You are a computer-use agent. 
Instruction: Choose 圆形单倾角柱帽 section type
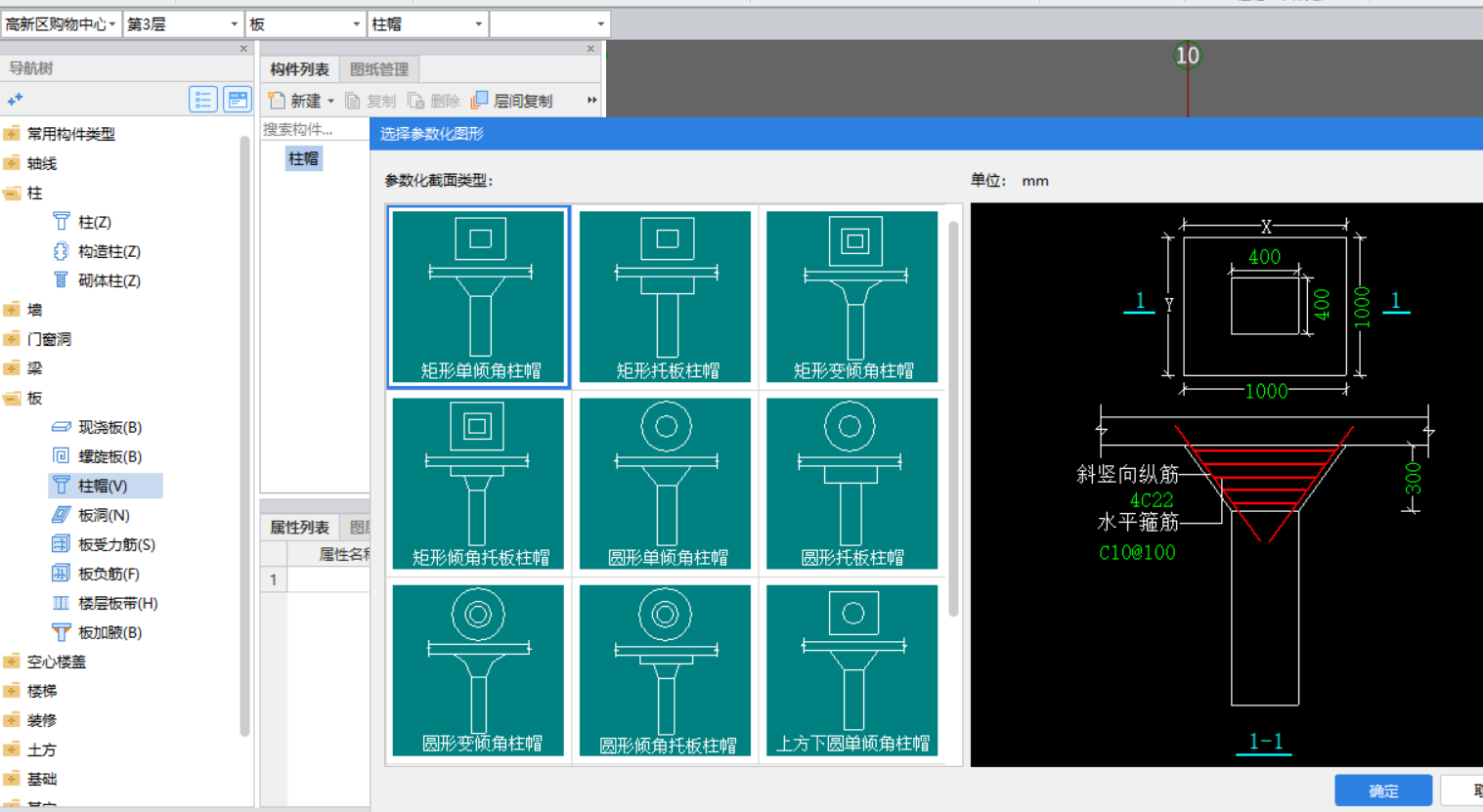(x=666, y=484)
